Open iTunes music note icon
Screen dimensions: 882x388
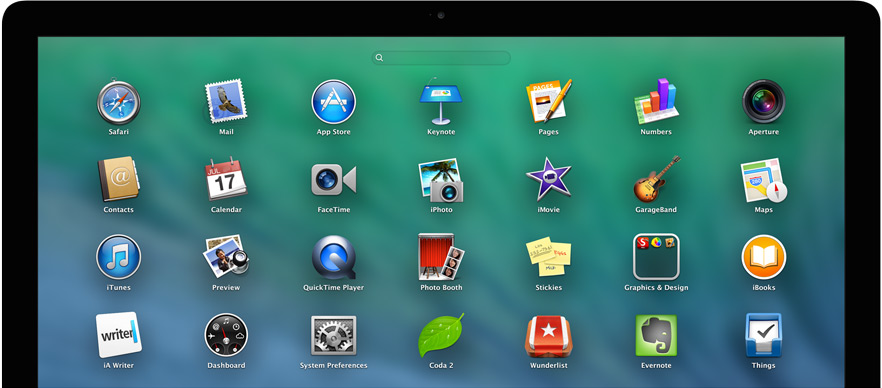click(118, 257)
